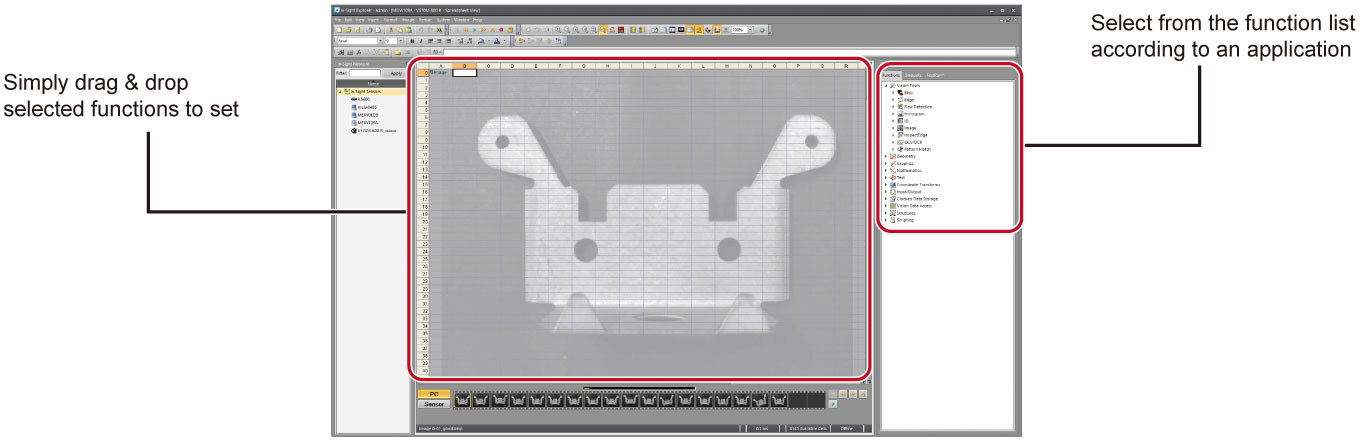
Task: Toggle the Sensor playback source button
Action: tap(433, 404)
